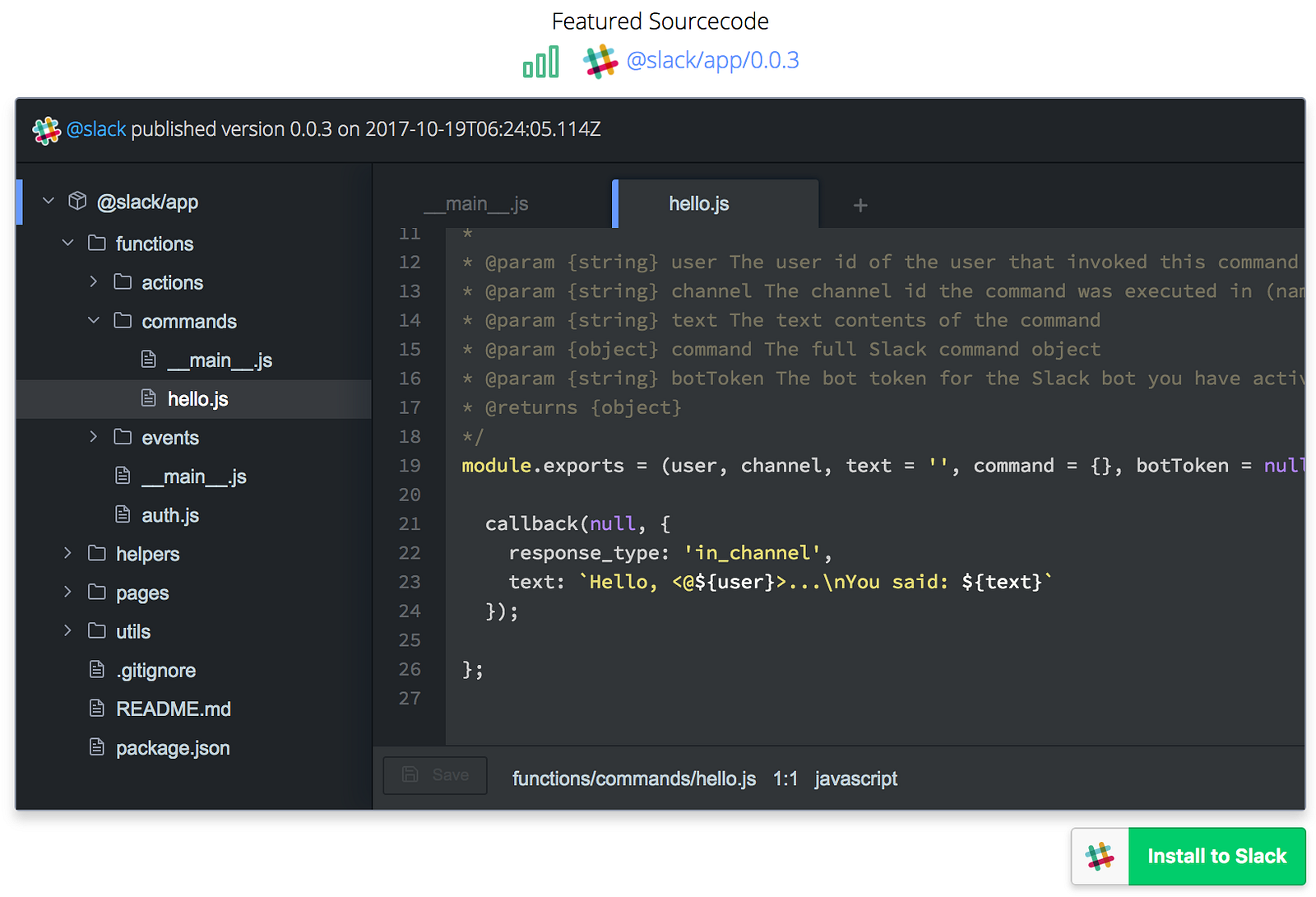
Task: Click the @returns {object} comment line
Action: [x=572, y=407]
